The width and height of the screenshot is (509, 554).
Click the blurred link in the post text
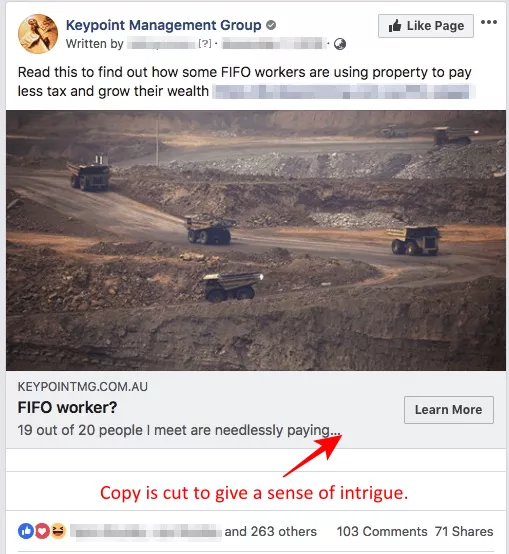[343, 92]
